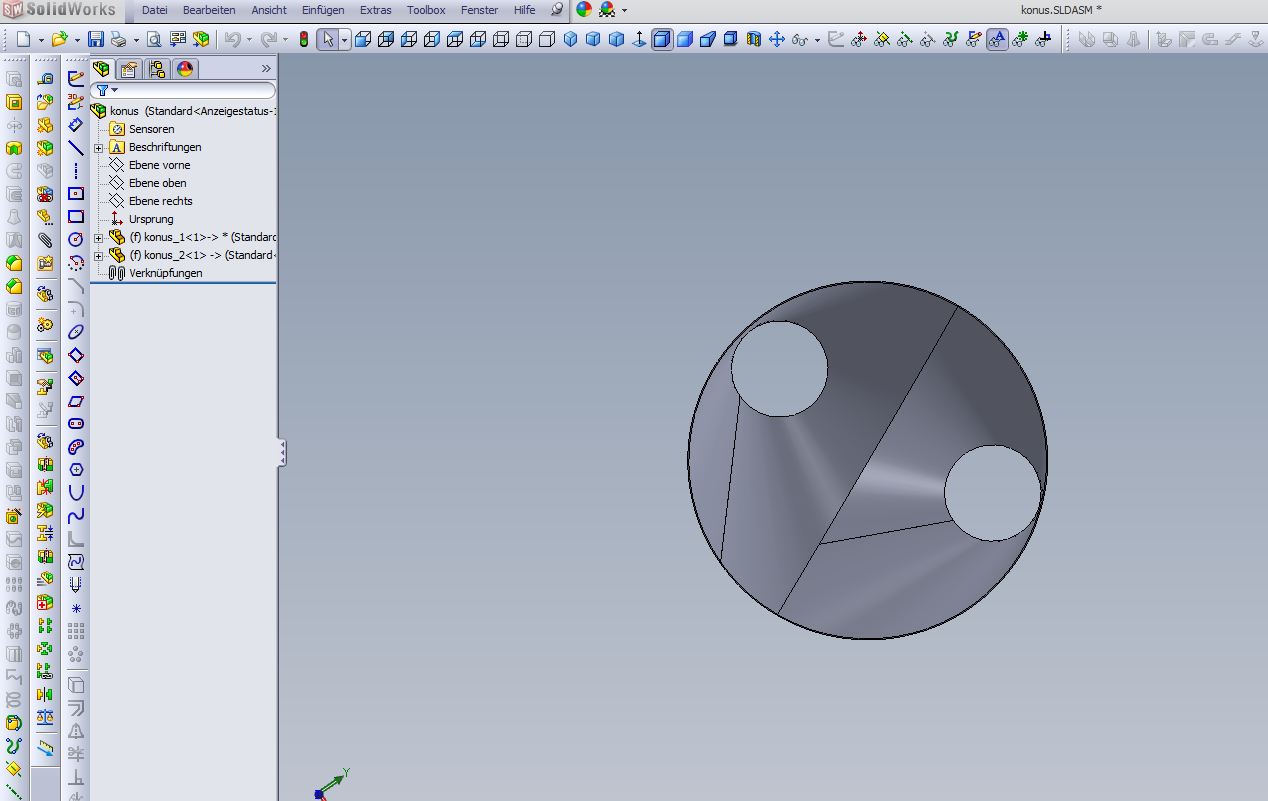Screen dimensions: 1268x801
Task: Select the Smart Dimension tool icon
Action: pos(76,125)
